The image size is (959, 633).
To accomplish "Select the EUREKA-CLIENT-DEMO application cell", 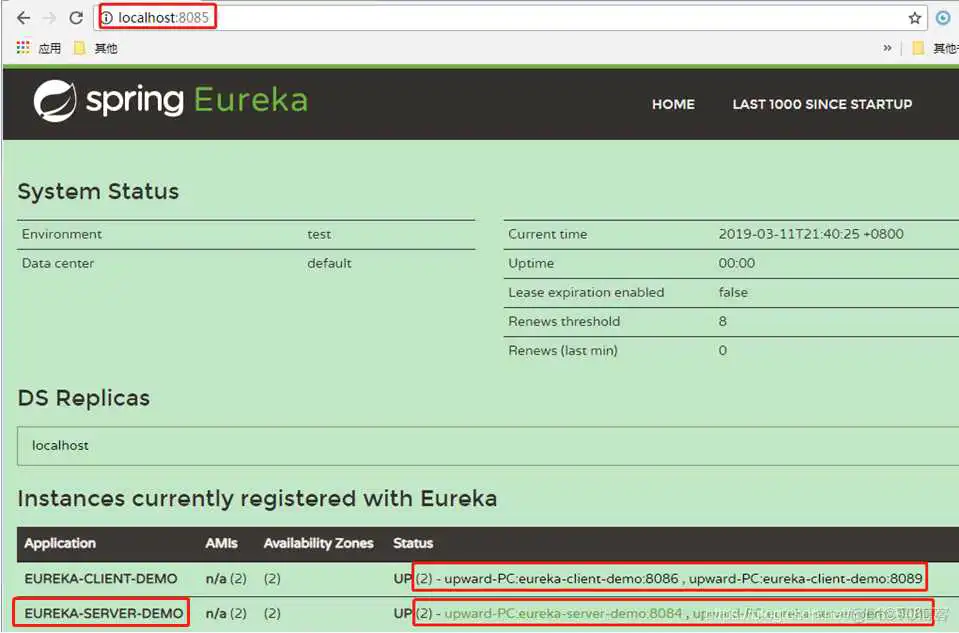I will click(x=101, y=579).
